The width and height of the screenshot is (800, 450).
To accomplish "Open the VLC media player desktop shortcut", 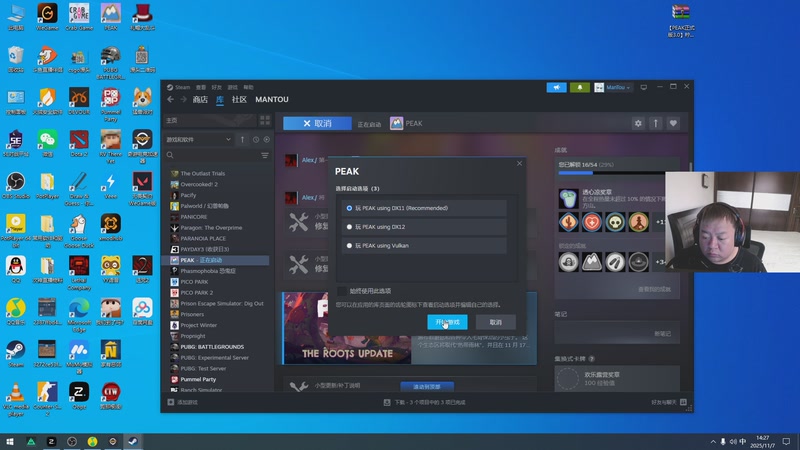I will point(16,399).
